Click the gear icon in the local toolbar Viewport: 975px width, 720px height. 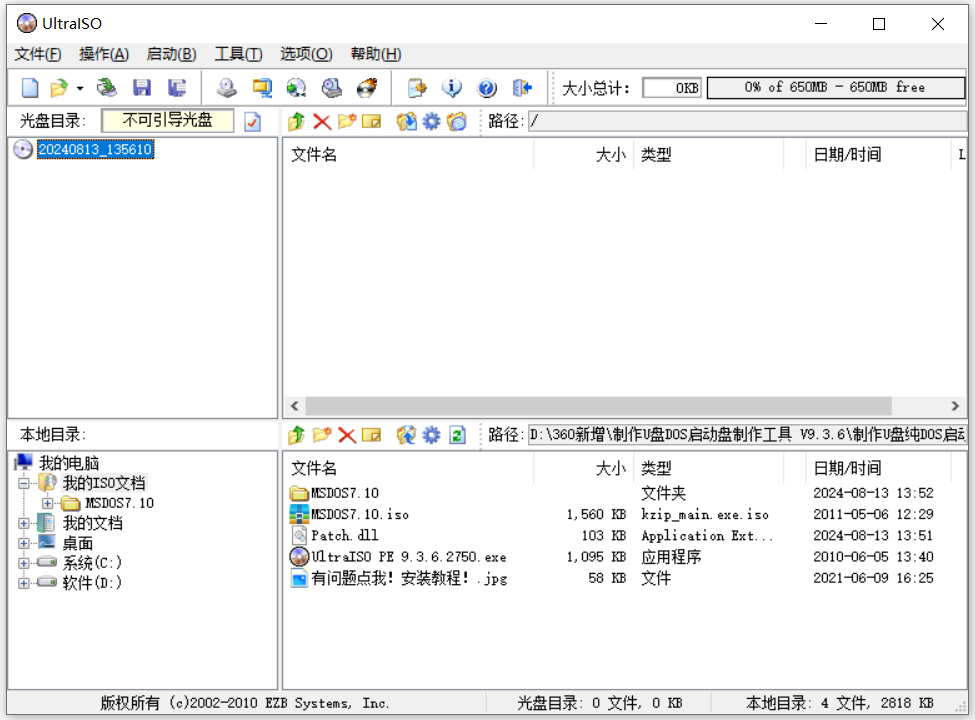coord(431,435)
